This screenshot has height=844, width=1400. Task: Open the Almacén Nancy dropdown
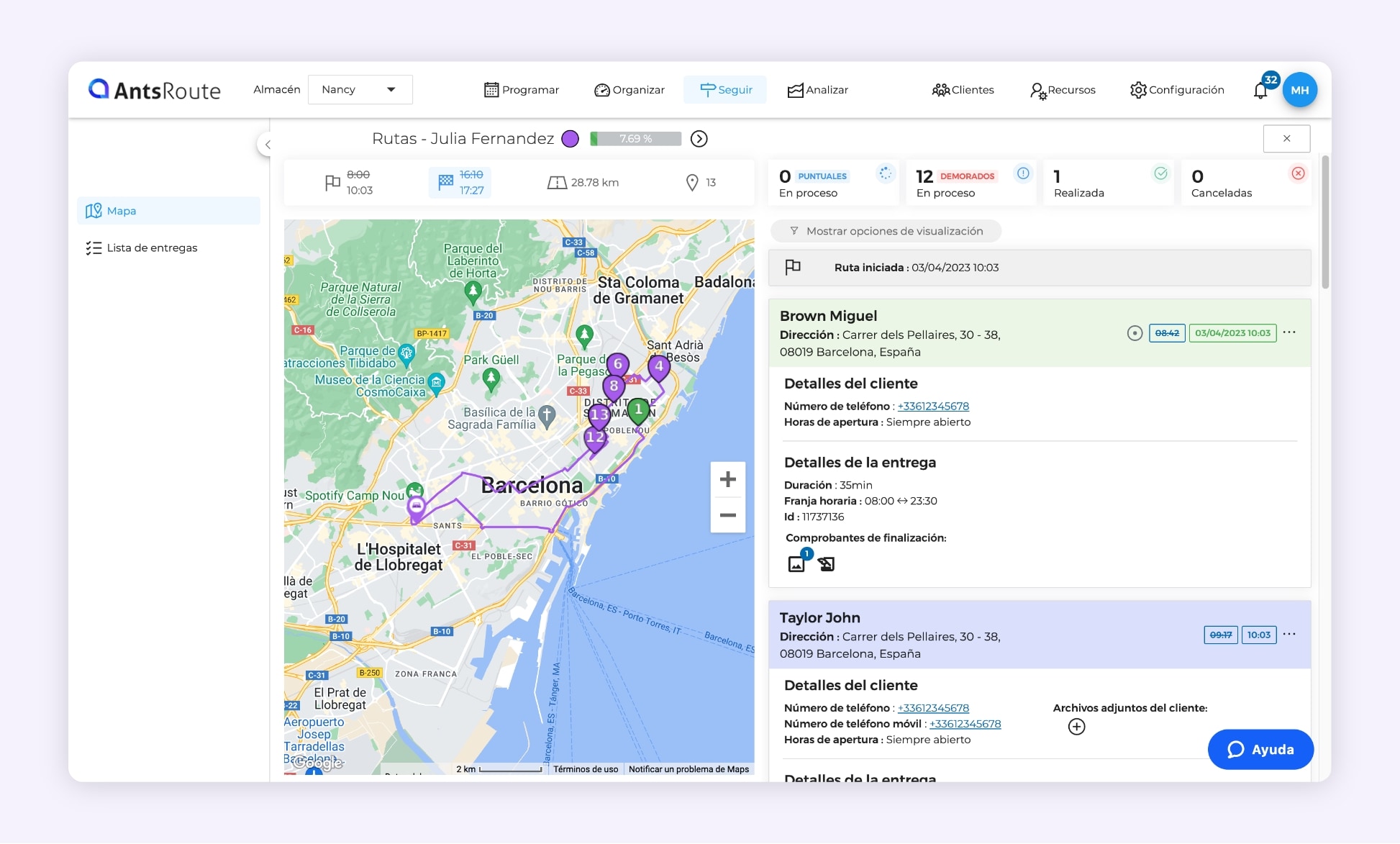(360, 90)
